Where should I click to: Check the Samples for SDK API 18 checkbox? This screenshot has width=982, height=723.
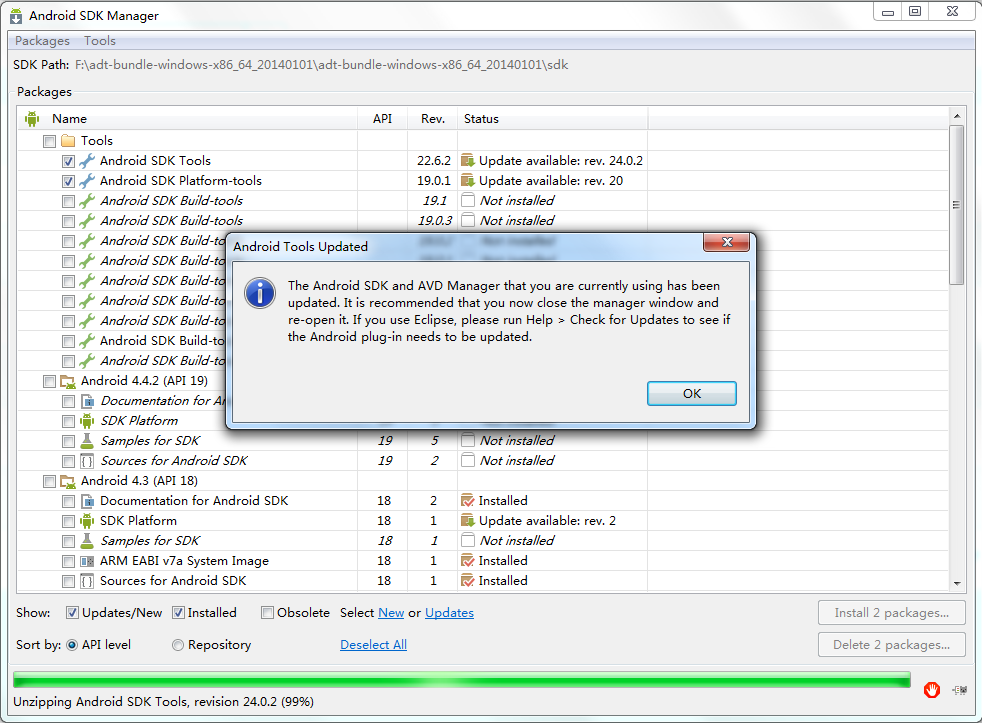coord(68,541)
